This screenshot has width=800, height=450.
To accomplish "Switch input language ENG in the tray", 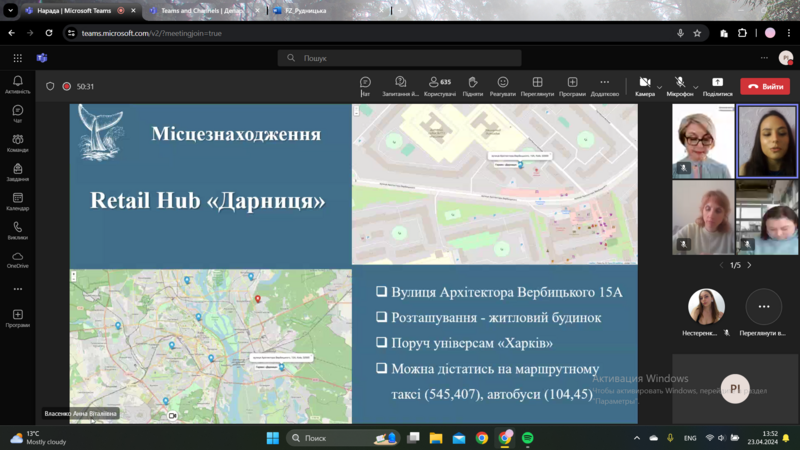I will [690, 438].
